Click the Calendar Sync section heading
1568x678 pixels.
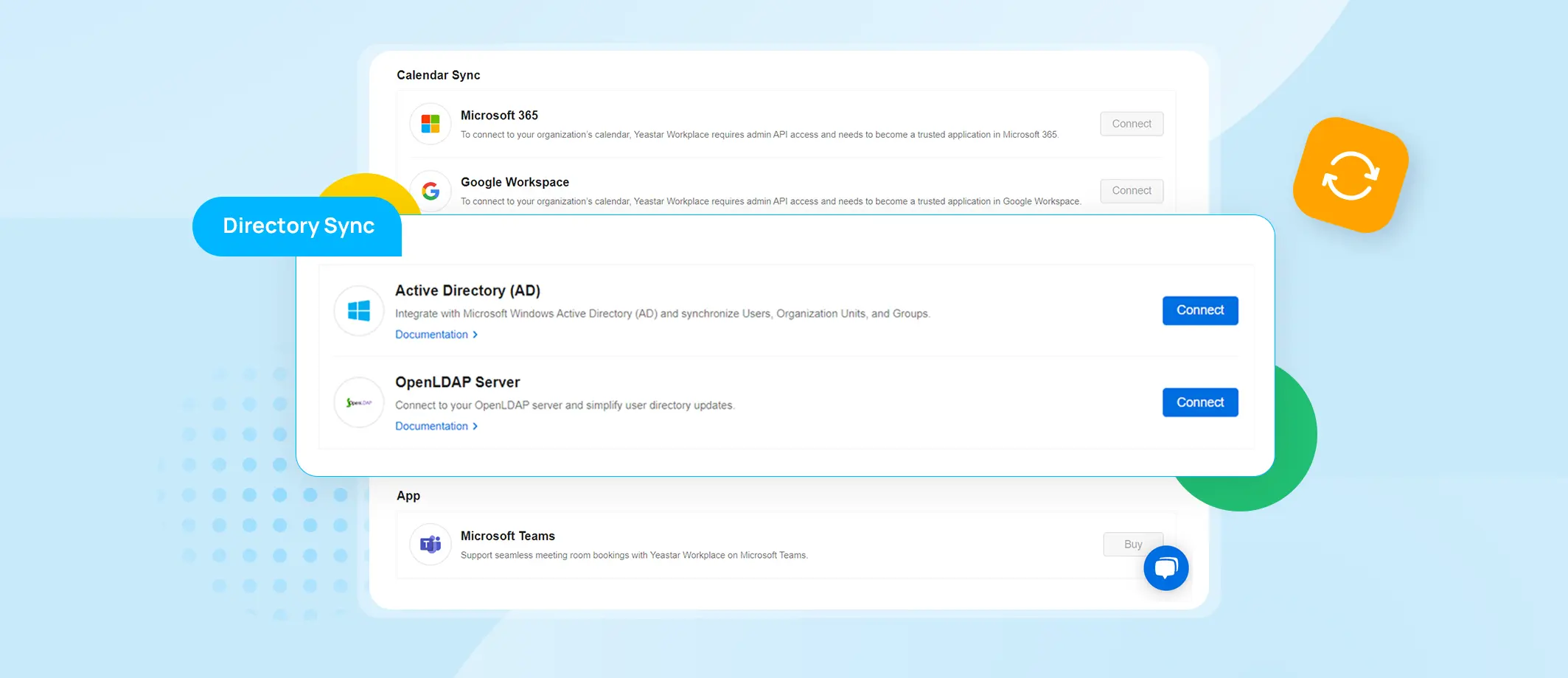click(438, 75)
